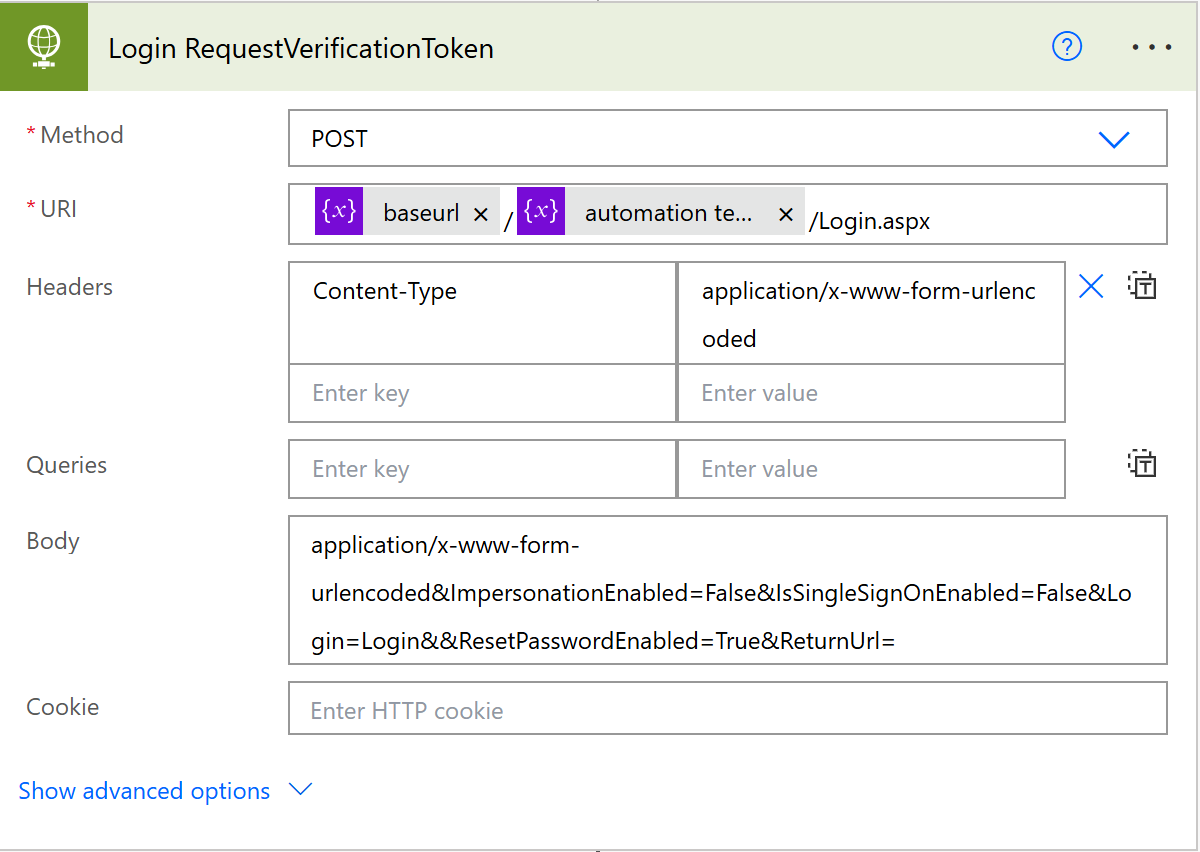Click the empty Headers Enter key field
1200x852 pixels.
[x=482, y=393]
